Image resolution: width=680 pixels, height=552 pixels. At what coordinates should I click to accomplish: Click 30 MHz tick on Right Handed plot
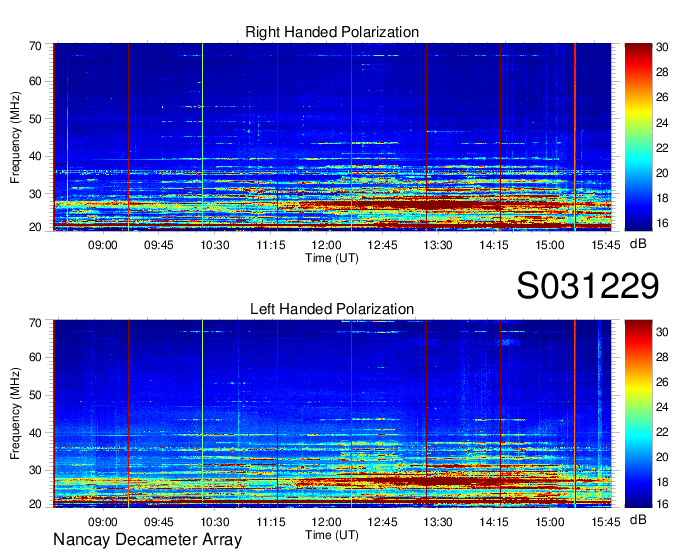35,194
